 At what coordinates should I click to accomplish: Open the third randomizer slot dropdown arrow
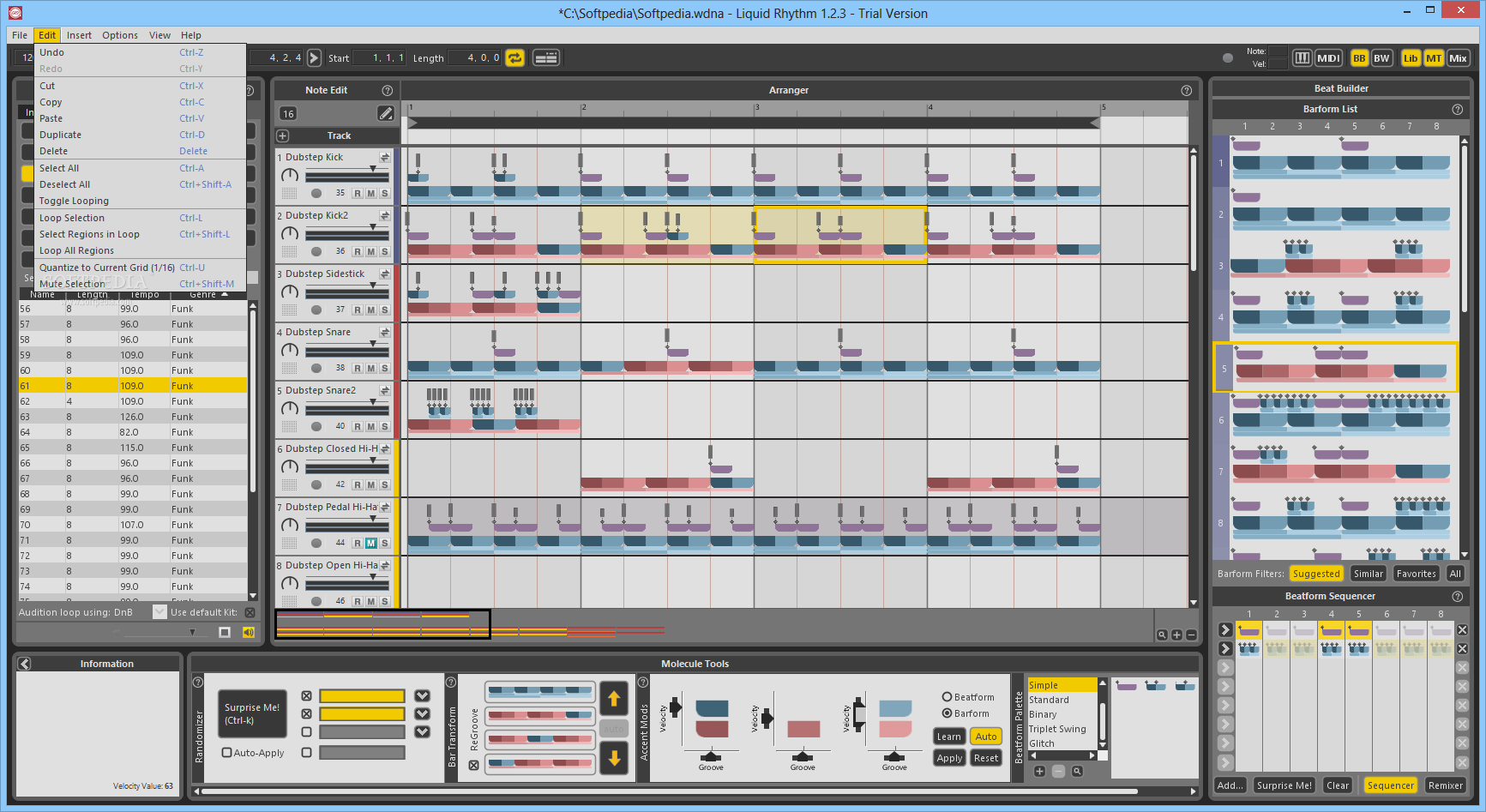(x=422, y=731)
